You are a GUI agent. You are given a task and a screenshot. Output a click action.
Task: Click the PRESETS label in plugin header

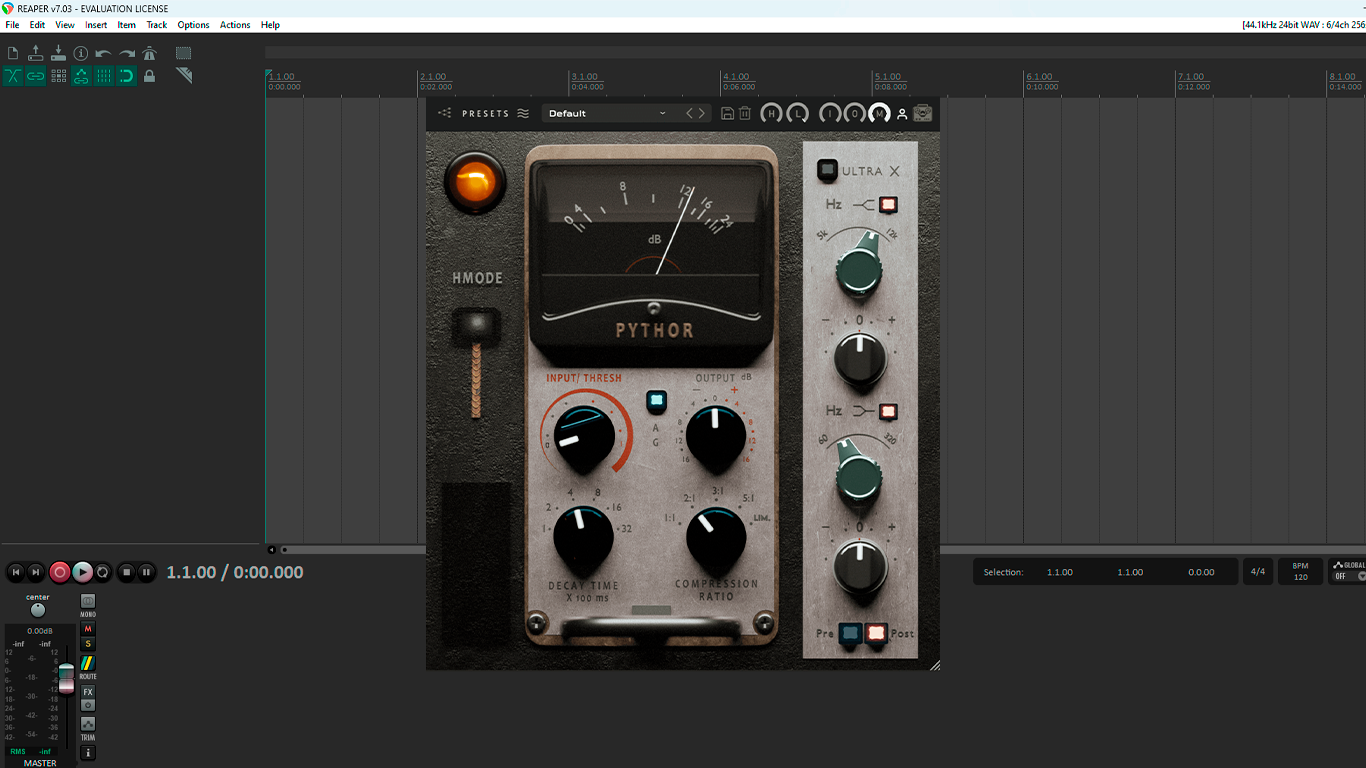click(486, 114)
